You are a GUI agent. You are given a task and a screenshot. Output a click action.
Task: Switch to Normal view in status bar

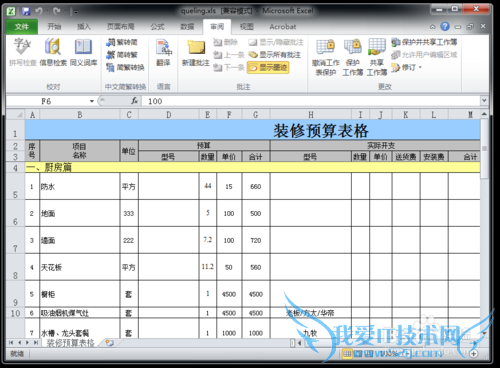tap(347, 353)
